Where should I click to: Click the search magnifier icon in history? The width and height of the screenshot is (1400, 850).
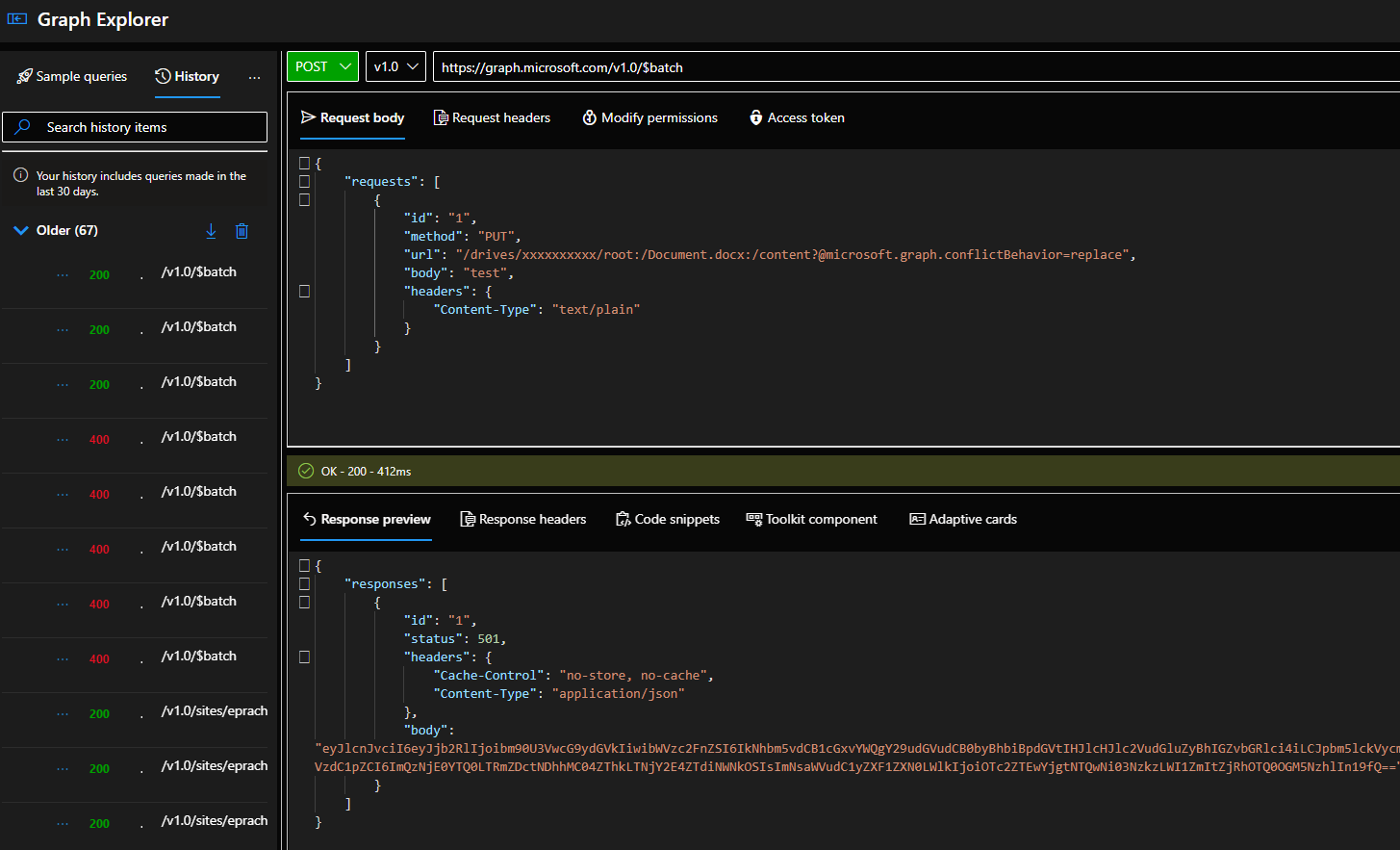24,127
